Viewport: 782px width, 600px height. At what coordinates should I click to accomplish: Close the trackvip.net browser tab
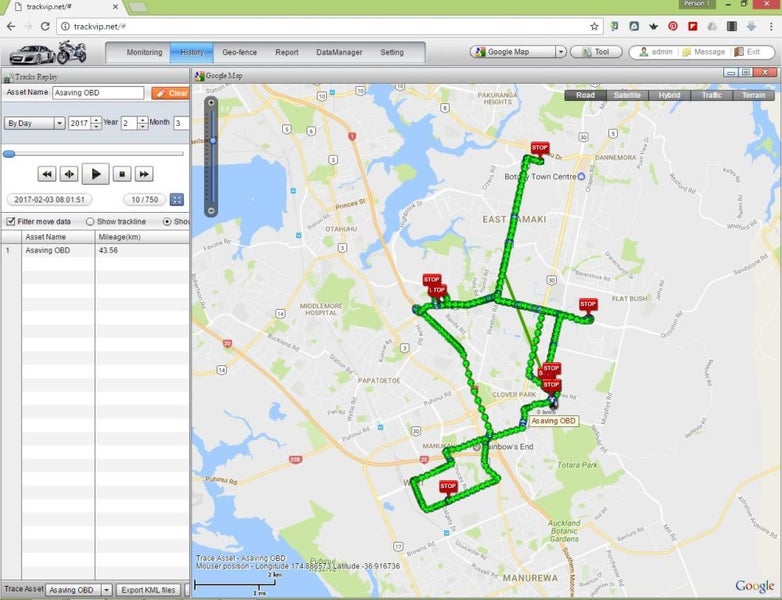[116, 7]
